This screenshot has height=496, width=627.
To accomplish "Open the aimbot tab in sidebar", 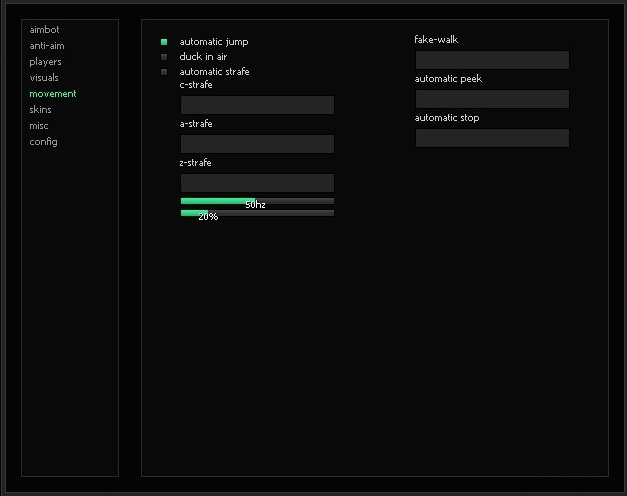I will click(x=45, y=30).
